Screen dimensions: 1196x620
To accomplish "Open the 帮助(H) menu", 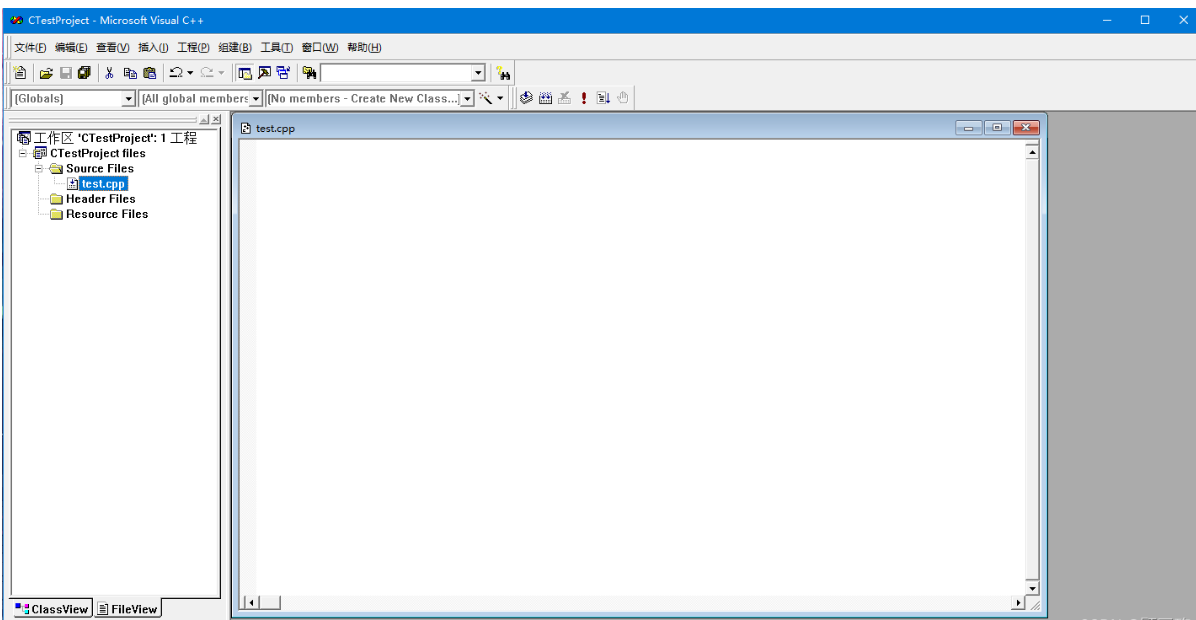I will 364,47.
